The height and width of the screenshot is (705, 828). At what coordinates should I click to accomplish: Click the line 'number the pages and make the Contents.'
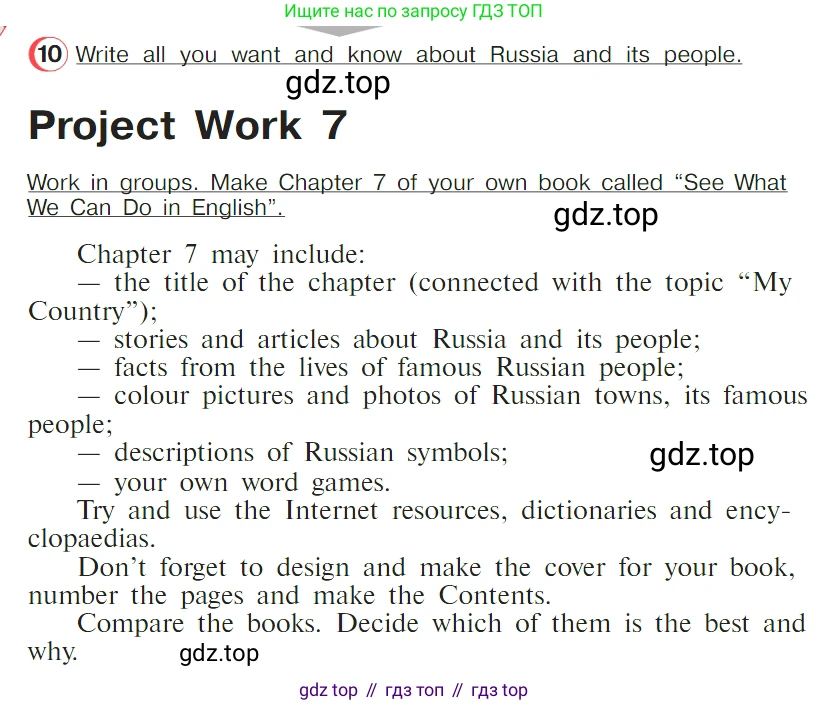click(x=289, y=596)
